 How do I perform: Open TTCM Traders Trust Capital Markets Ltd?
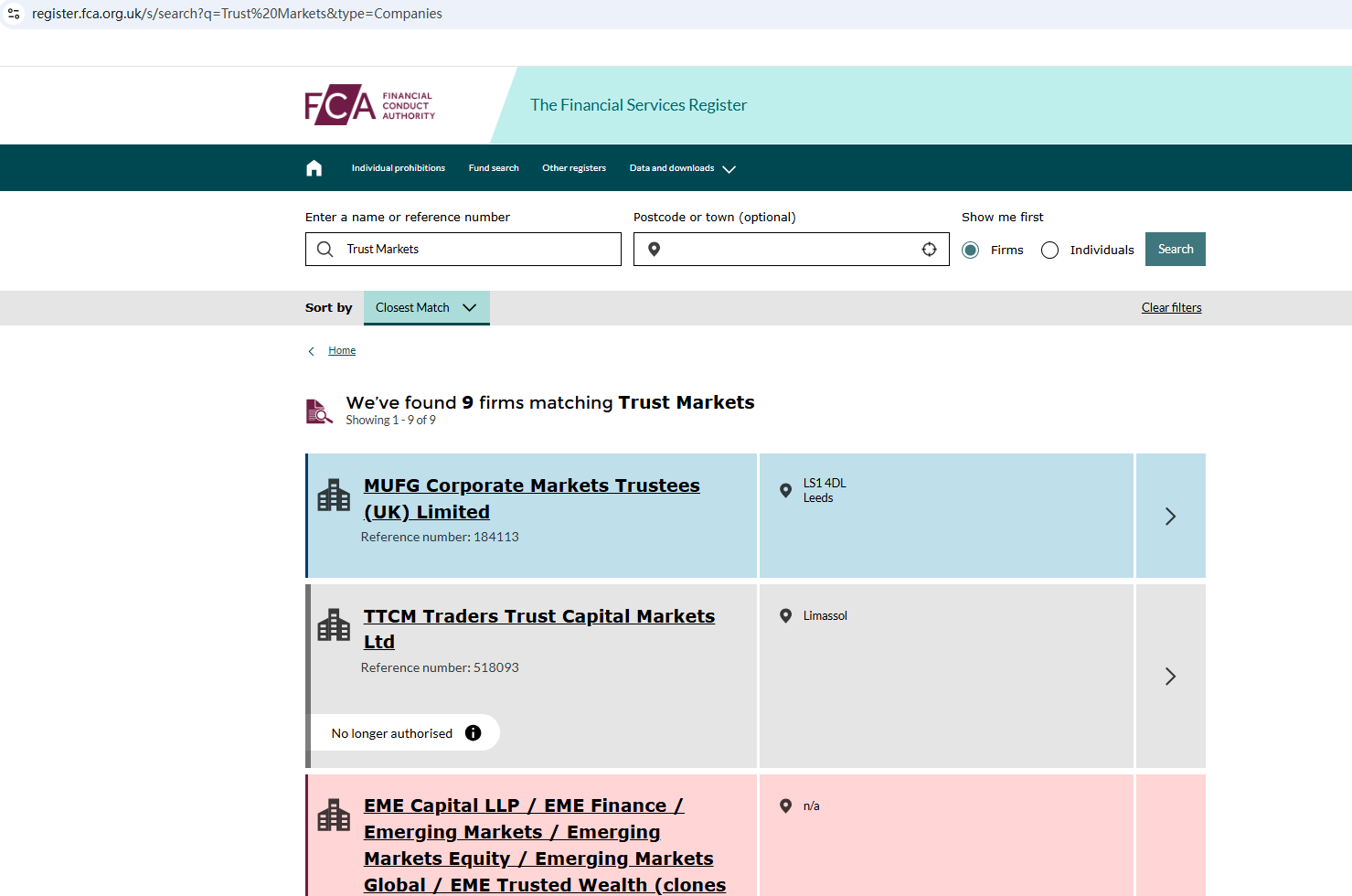(539, 629)
